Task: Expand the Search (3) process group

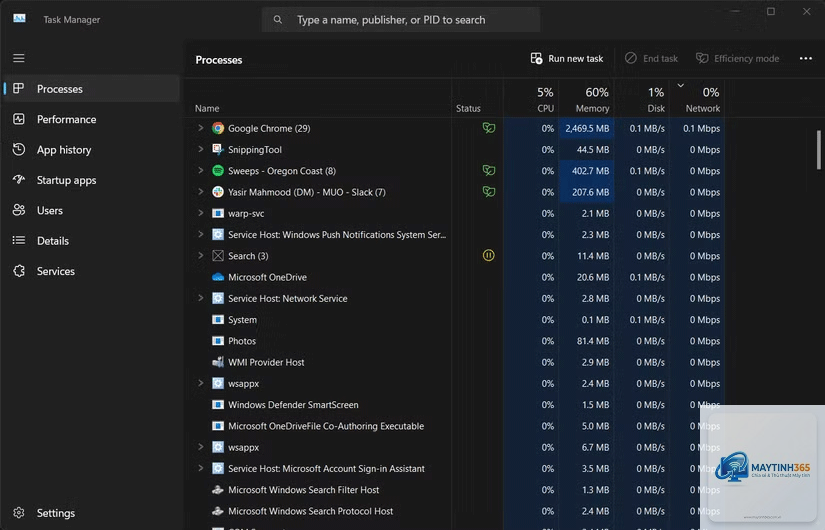Action: click(x=200, y=256)
